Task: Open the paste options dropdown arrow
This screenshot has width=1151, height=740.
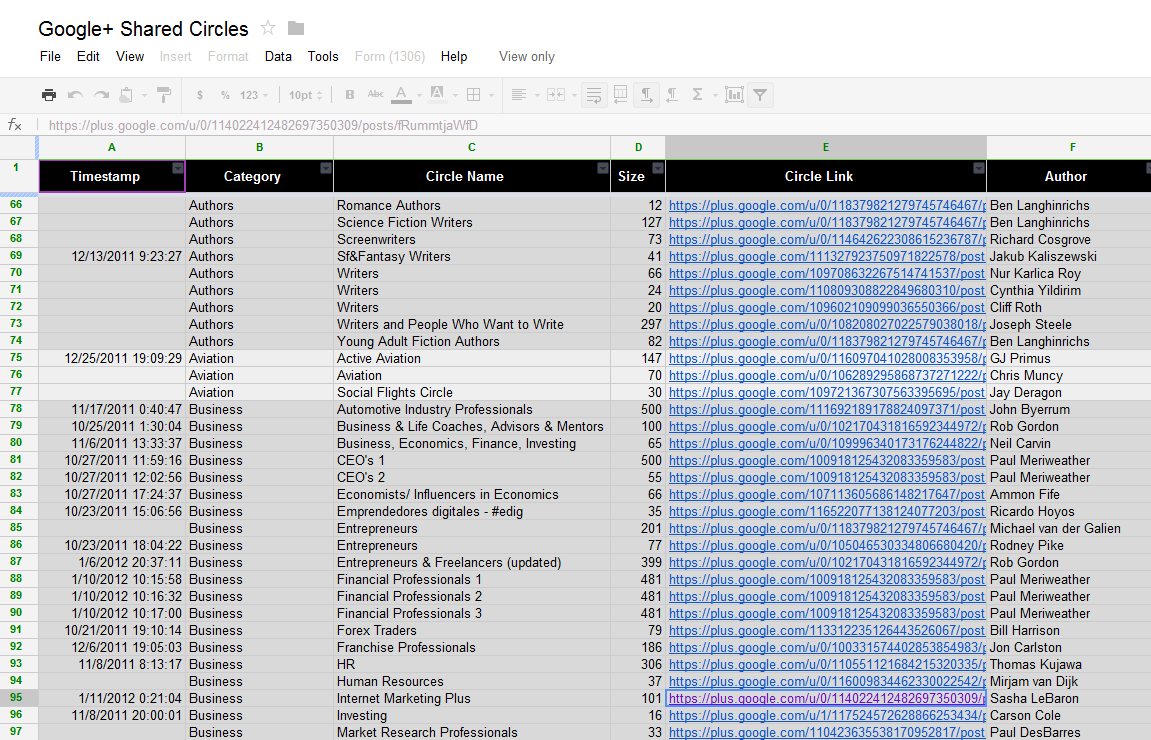Action: 144,95
